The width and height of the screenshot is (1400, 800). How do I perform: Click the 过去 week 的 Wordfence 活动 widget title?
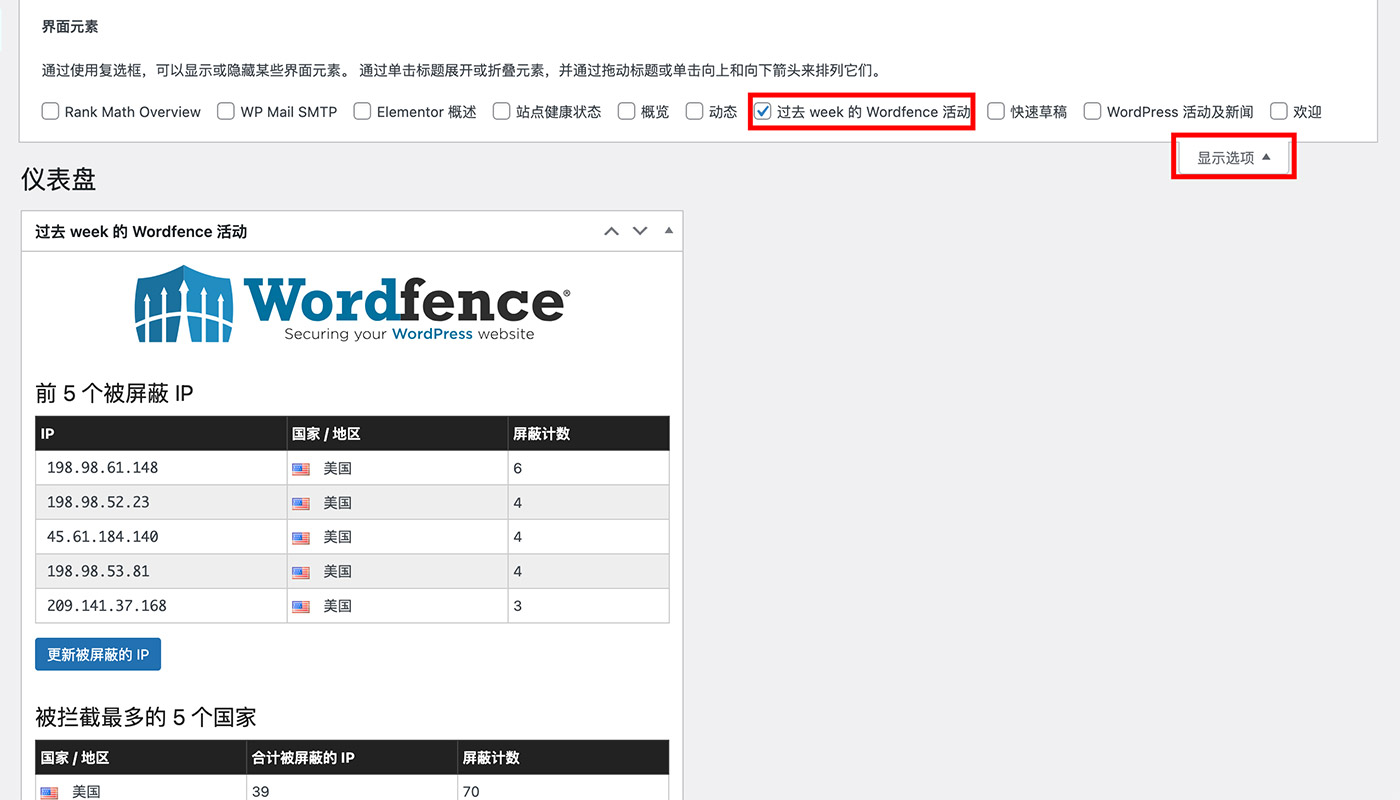click(141, 231)
